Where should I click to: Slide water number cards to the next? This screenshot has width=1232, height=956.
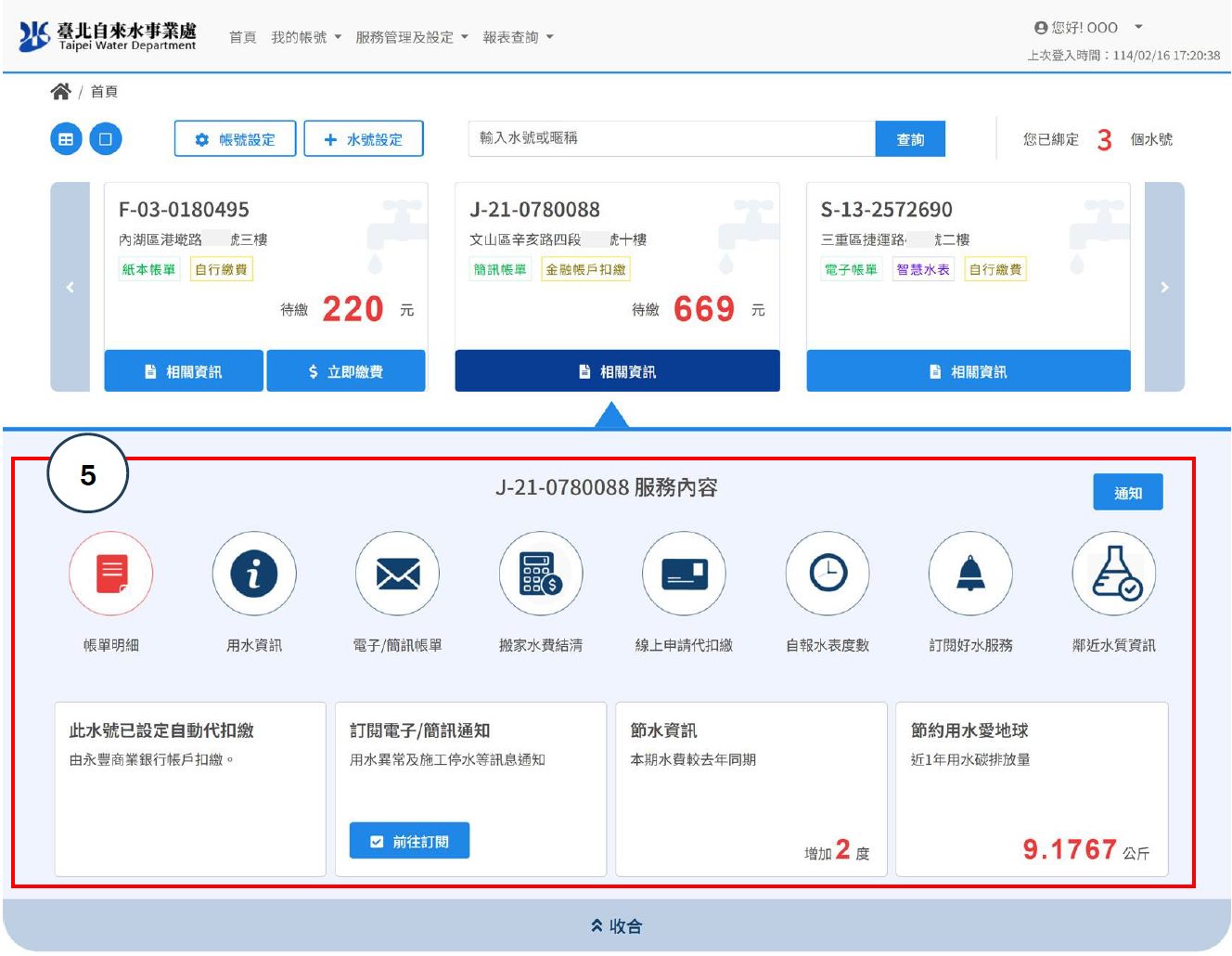point(1165,287)
